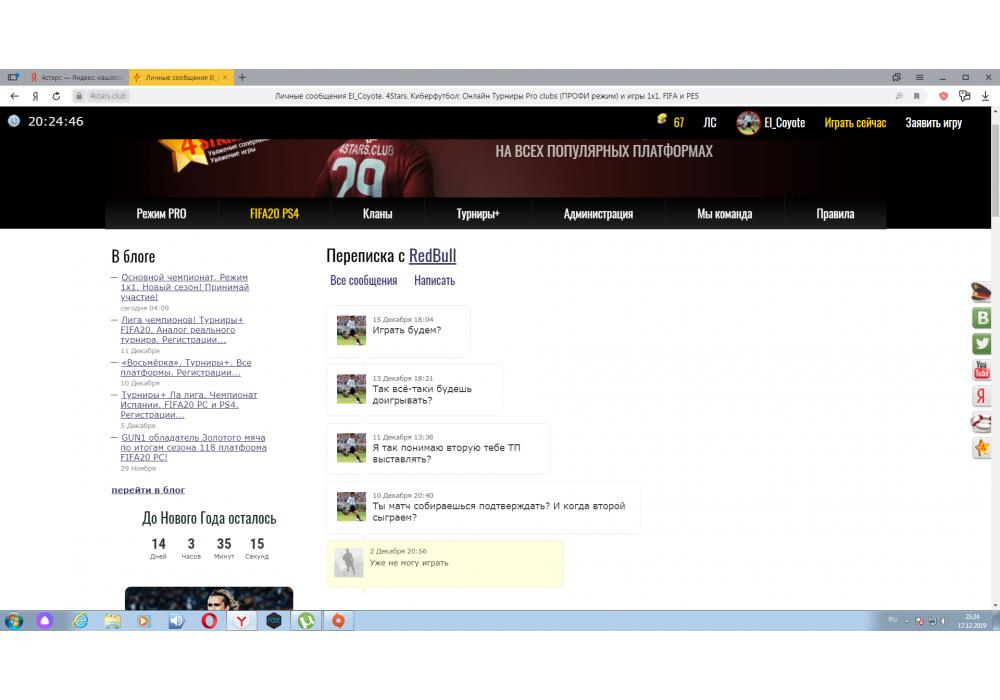Click avatar beside 'Уже не могу играть' message
The height and width of the screenshot is (700, 1000).
point(349,562)
